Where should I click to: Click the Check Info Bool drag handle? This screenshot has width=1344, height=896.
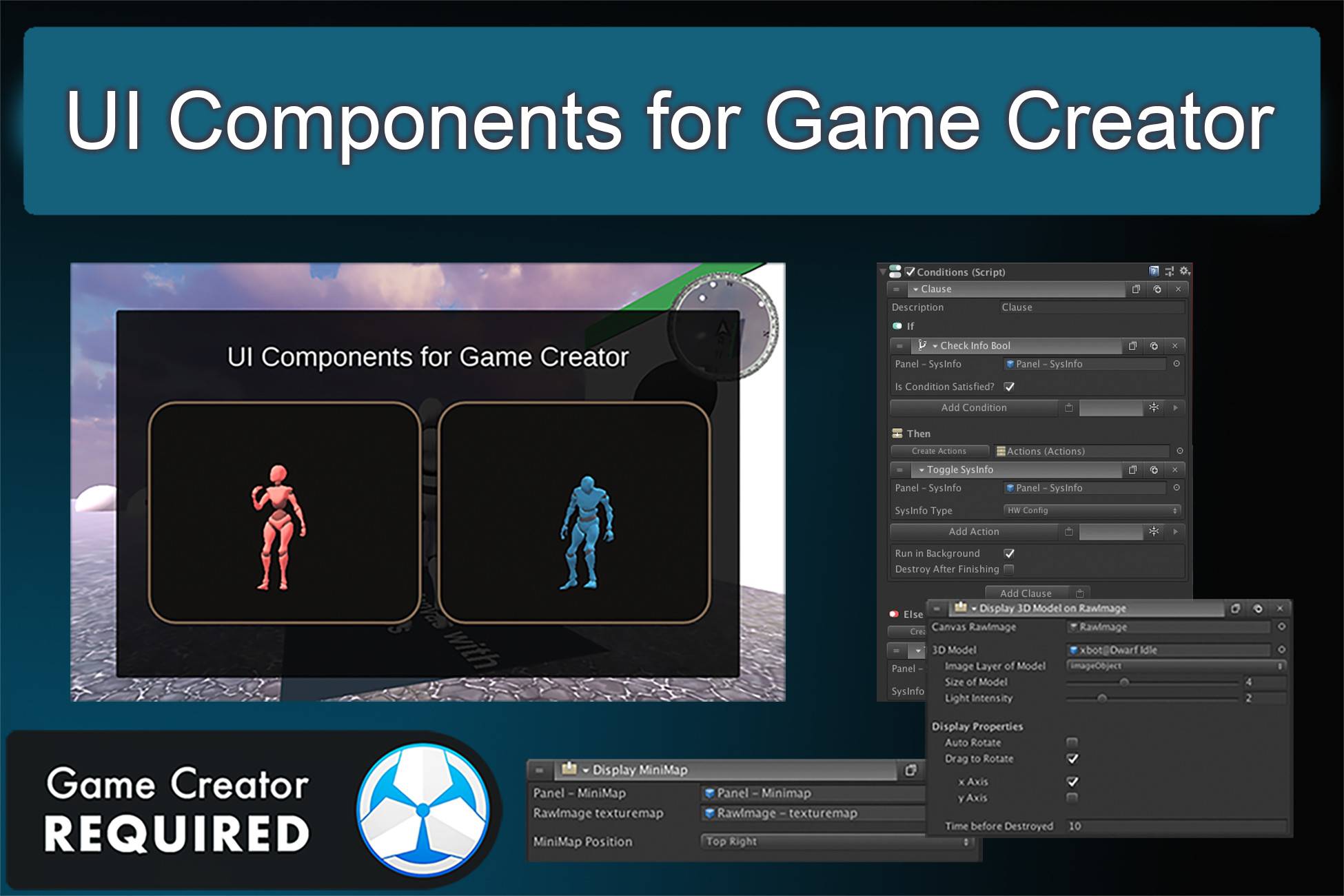tap(899, 346)
